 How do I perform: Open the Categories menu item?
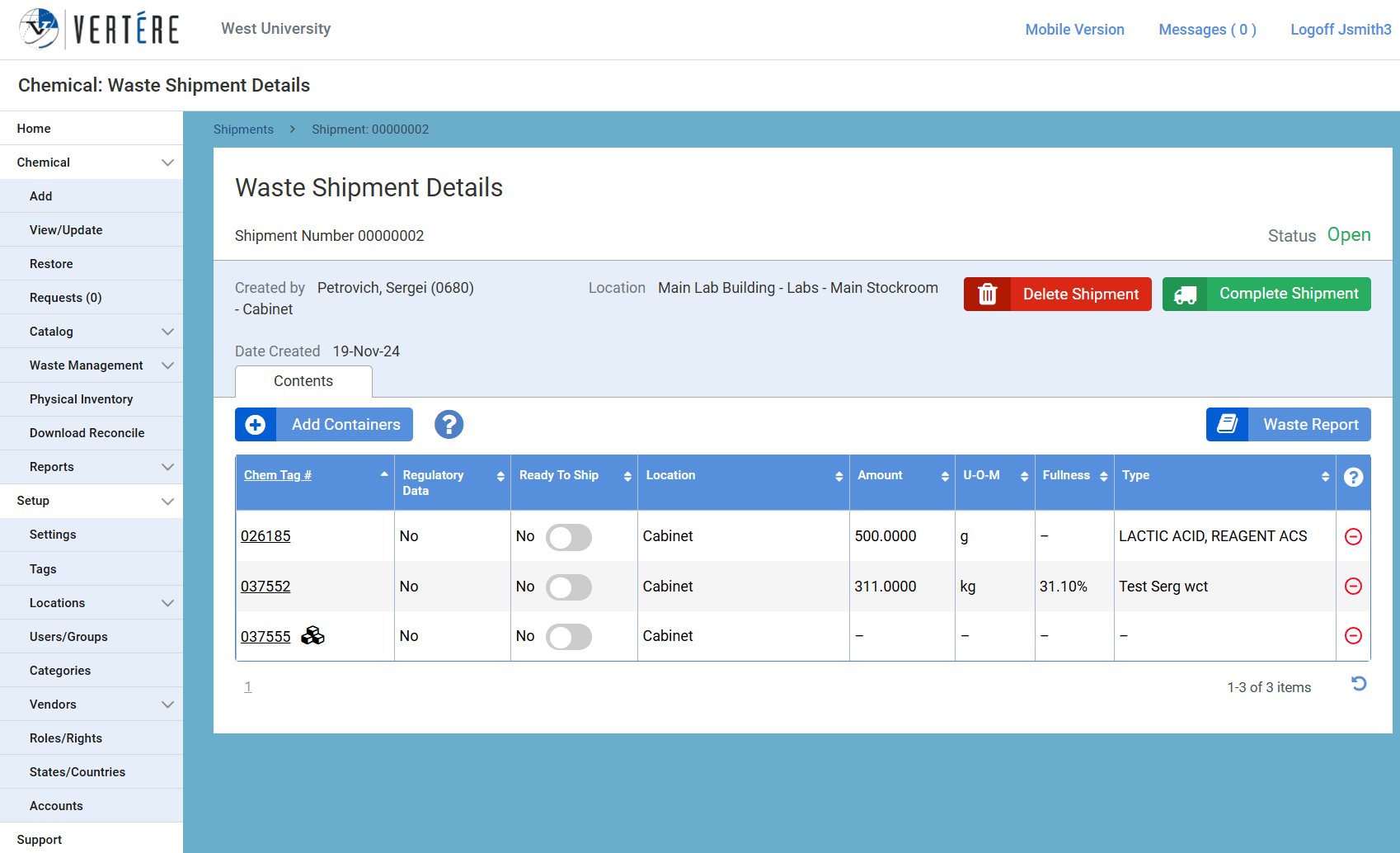coord(92,671)
